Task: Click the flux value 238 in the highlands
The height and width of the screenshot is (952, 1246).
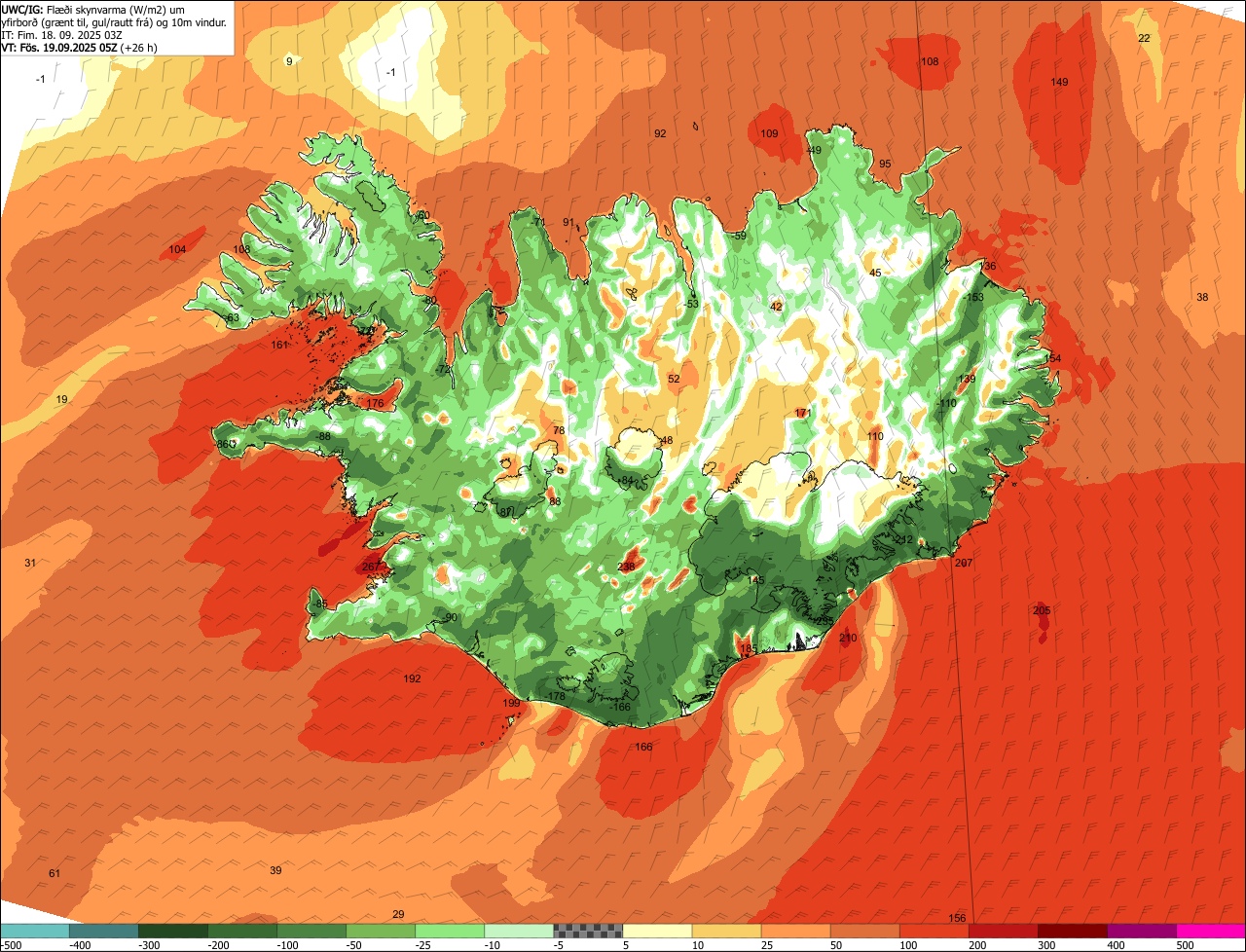Action: coord(626,567)
